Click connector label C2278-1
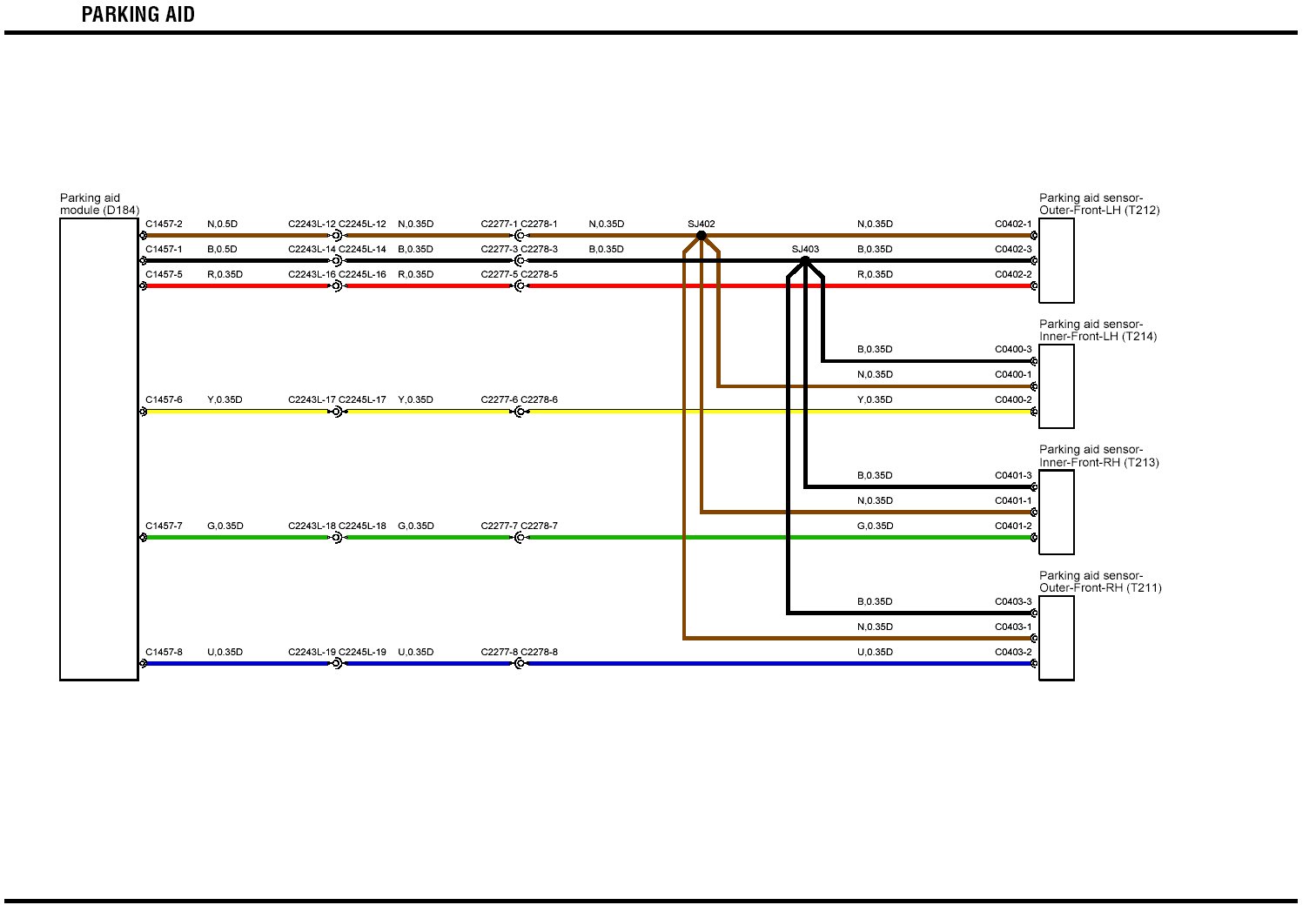Image resolution: width=1316 pixels, height=905 pixels. pyautogui.click(x=540, y=225)
